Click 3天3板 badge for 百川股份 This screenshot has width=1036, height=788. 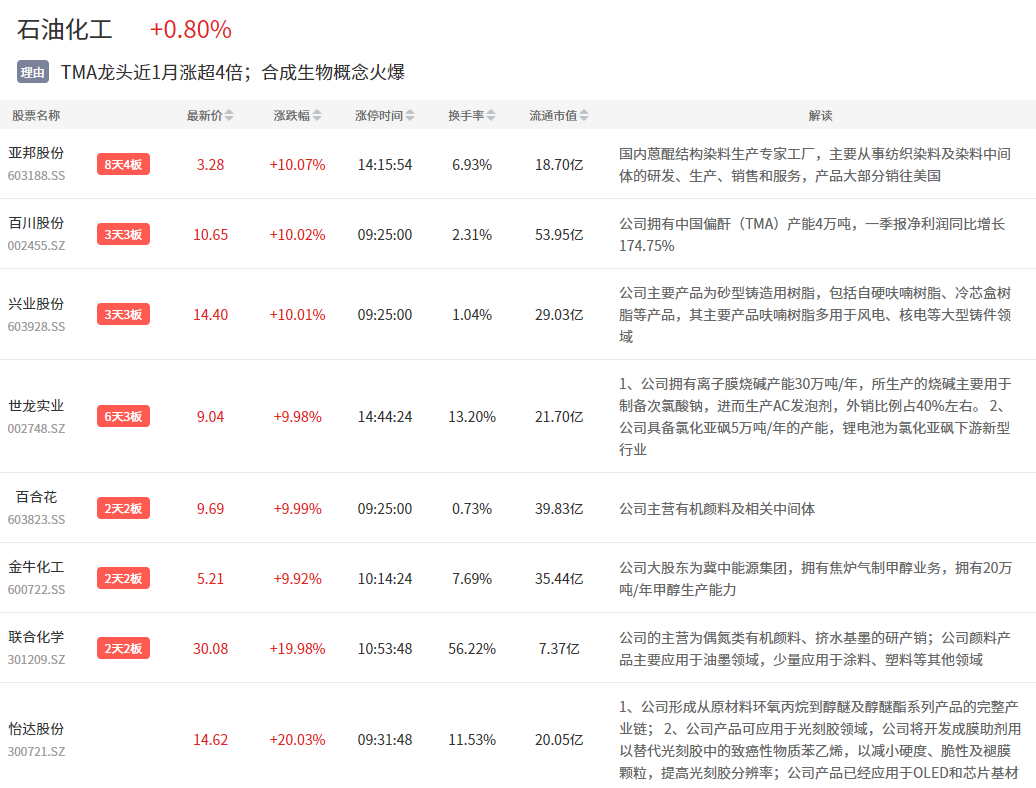coord(124,234)
